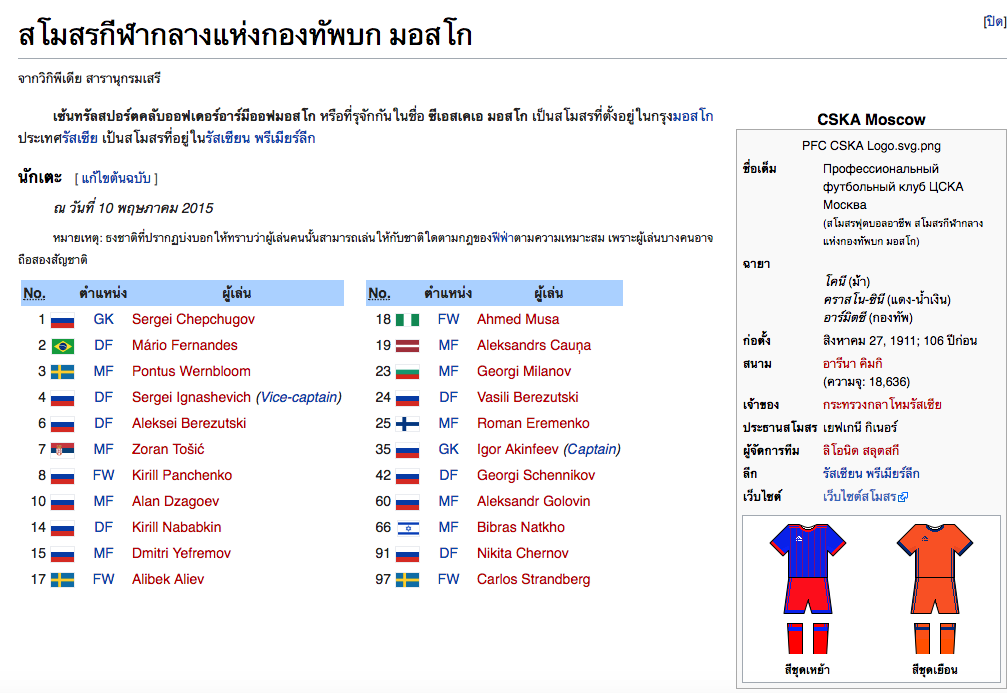This screenshot has height=693, width=1007.
Task: Click the Swedish flag beside Carlos Strandberg
Action: click(407, 581)
